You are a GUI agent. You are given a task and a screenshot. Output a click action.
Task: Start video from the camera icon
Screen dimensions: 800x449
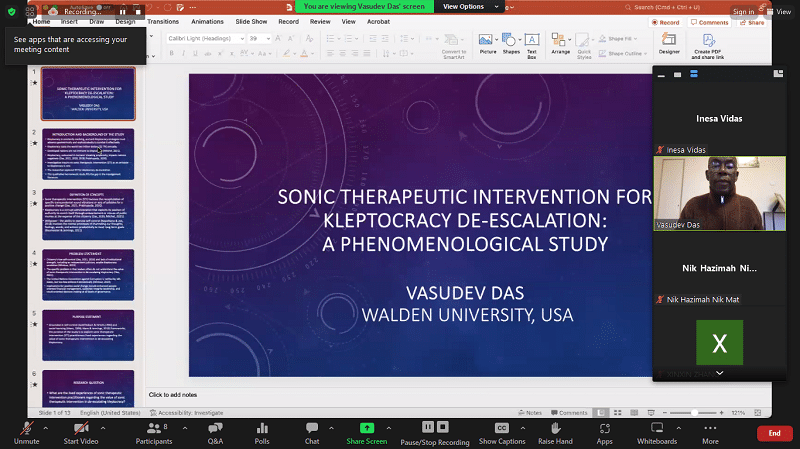(x=80, y=427)
